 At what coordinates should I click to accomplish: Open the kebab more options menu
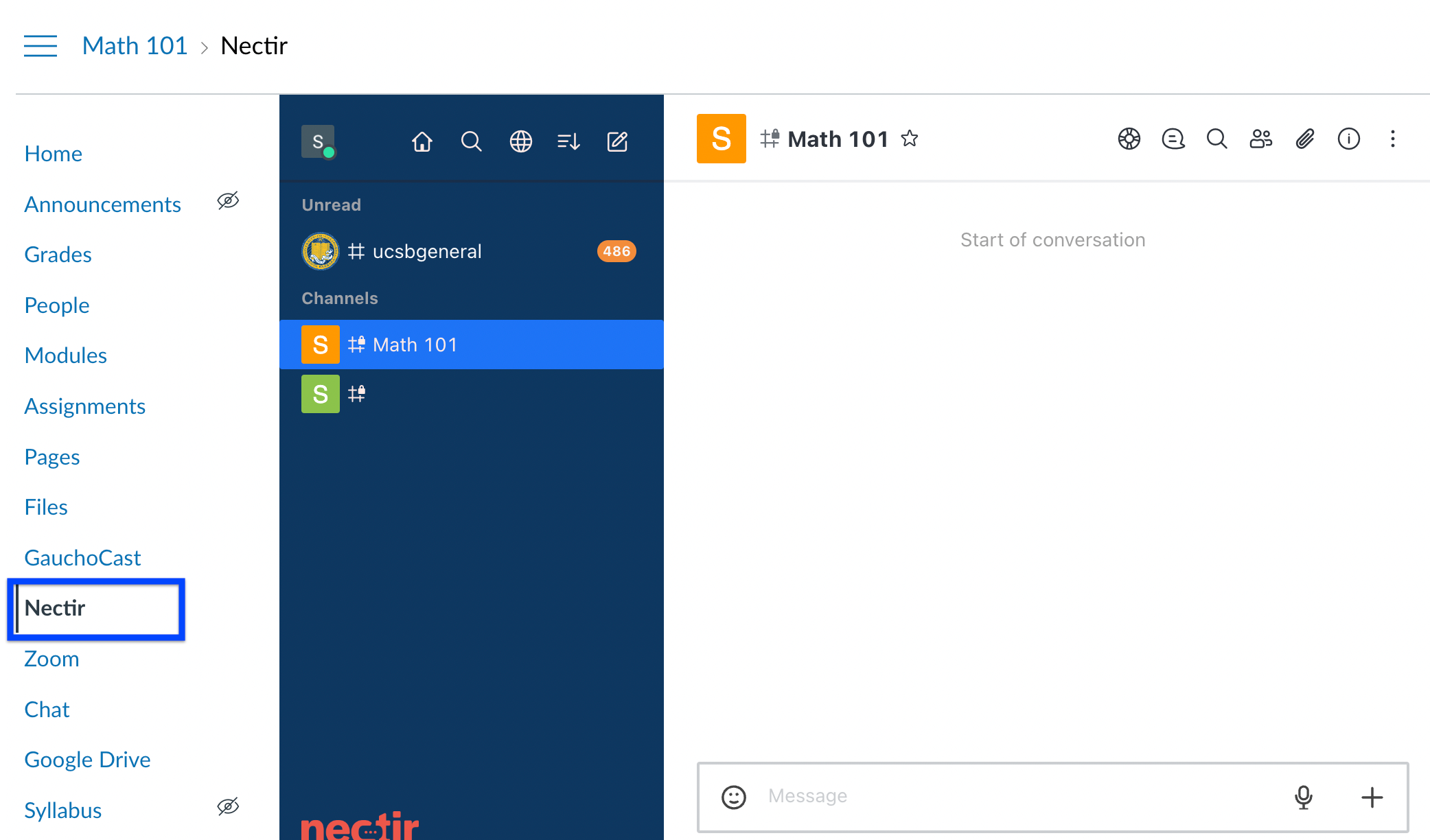[x=1393, y=139]
